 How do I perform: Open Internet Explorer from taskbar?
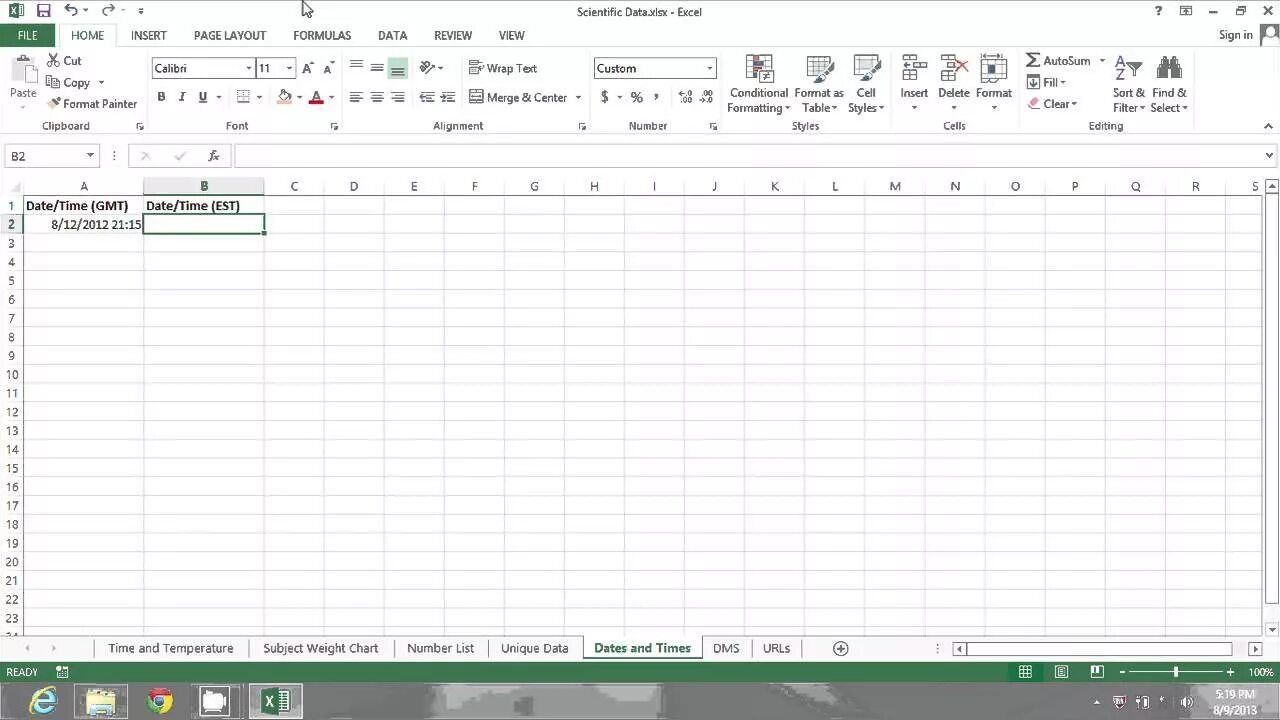point(43,702)
